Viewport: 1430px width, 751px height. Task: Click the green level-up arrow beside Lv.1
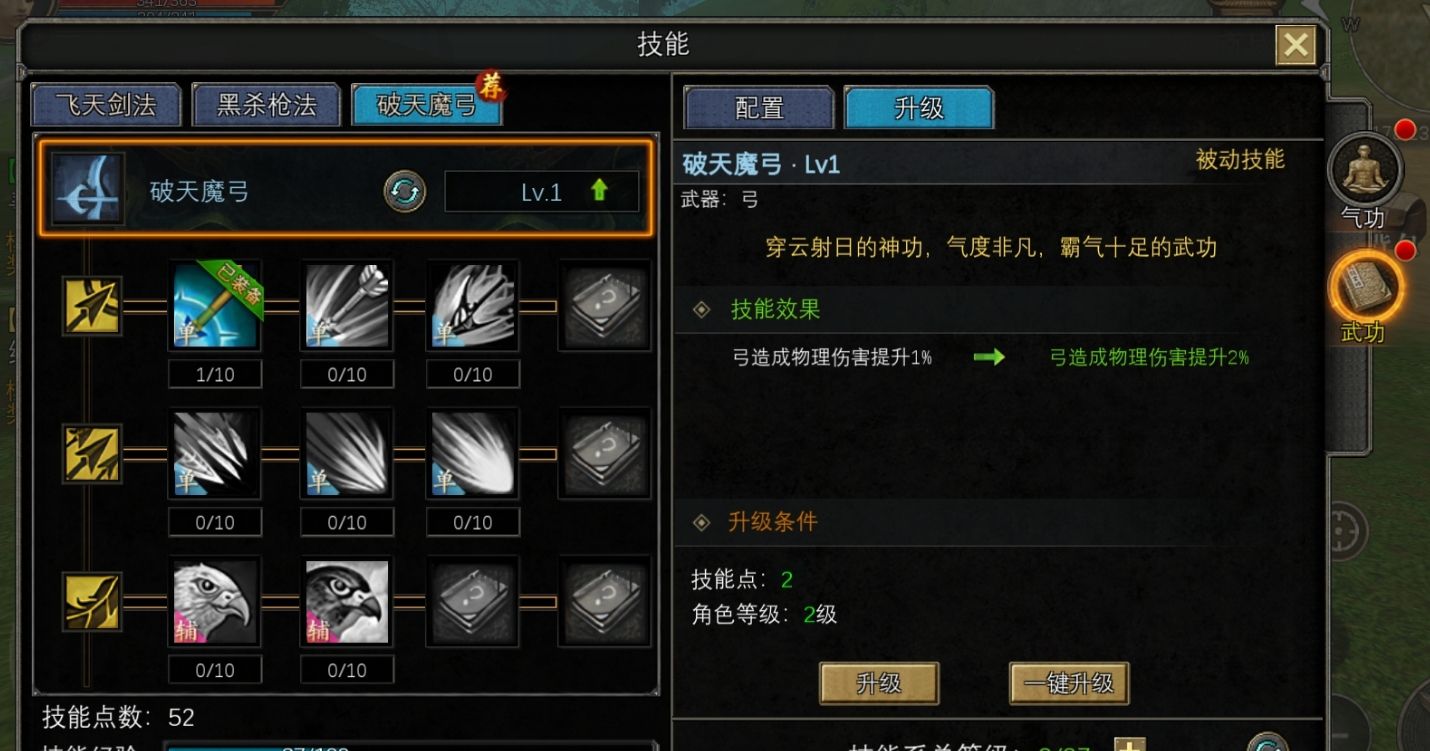pos(599,190)
